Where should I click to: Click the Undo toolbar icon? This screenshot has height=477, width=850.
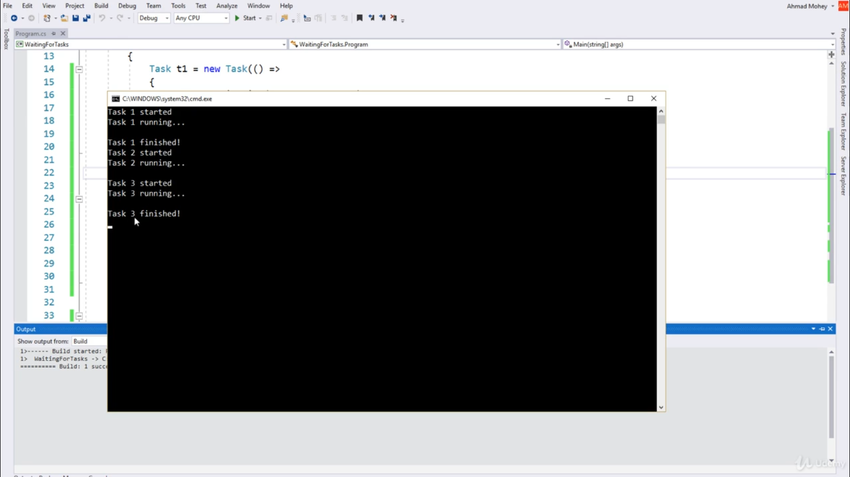[102, 18]
